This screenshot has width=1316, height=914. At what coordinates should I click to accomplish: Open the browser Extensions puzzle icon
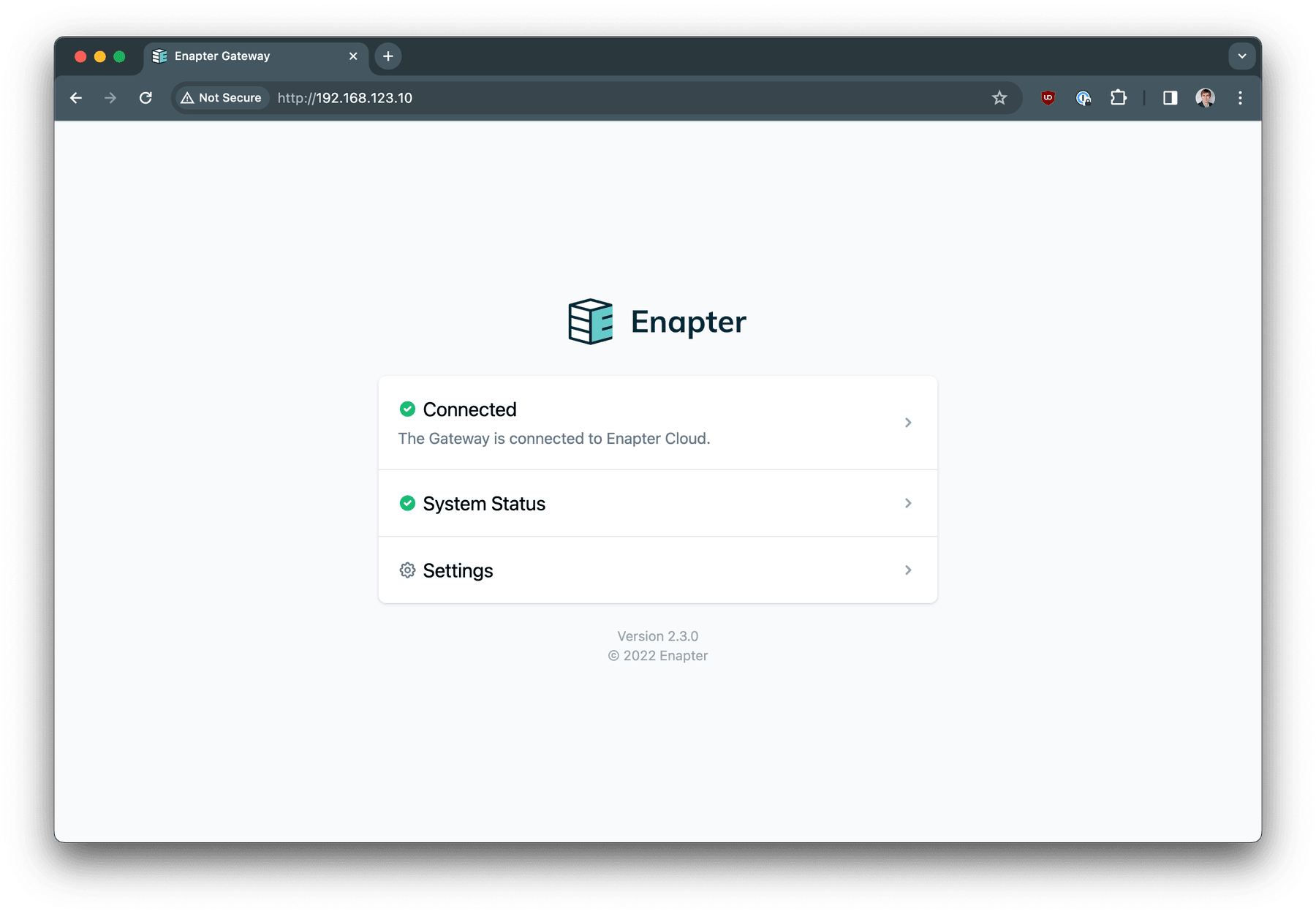[x=1119, y=97]
